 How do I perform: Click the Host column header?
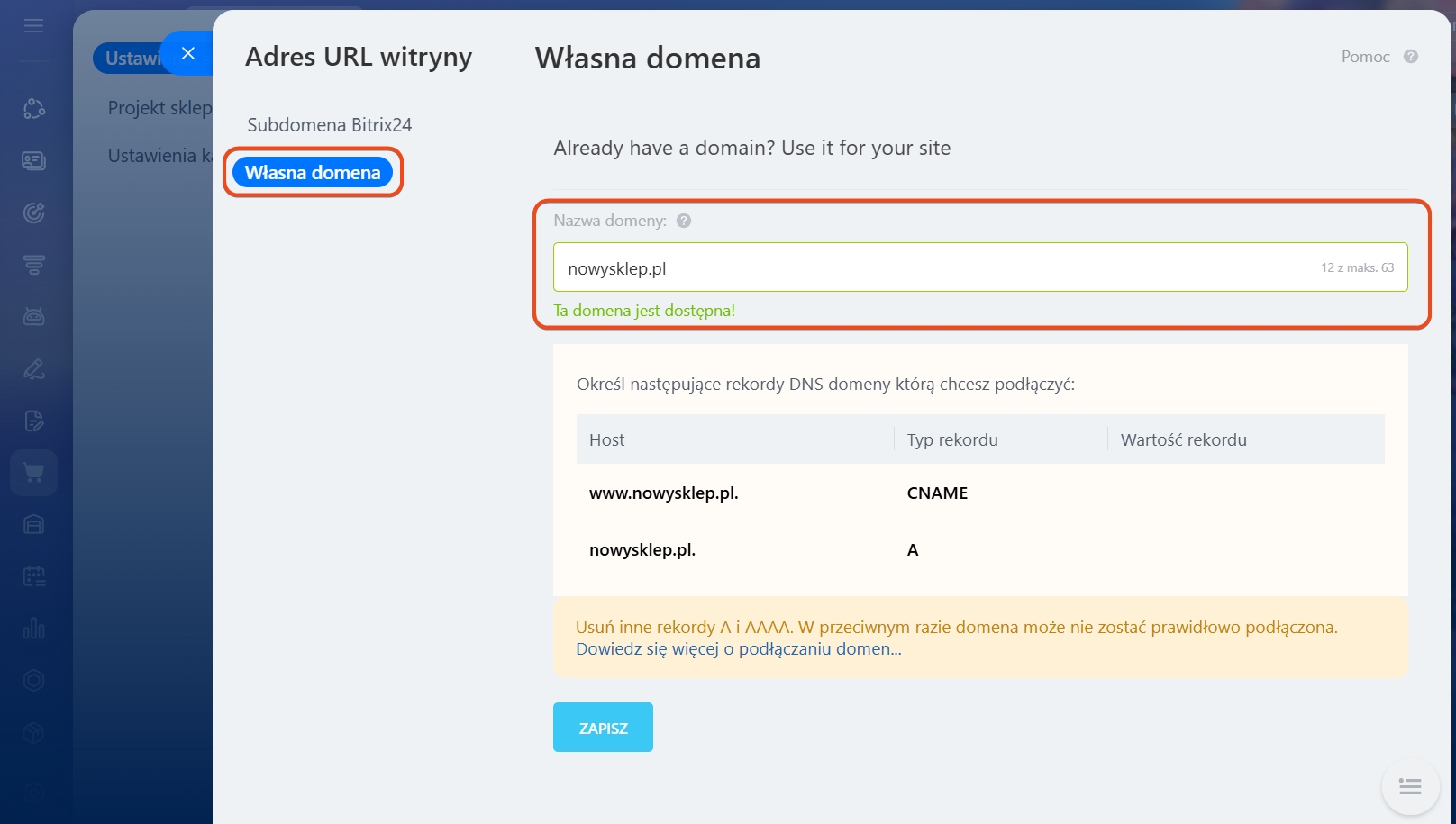pyautogui.click(x=606, y=440)
